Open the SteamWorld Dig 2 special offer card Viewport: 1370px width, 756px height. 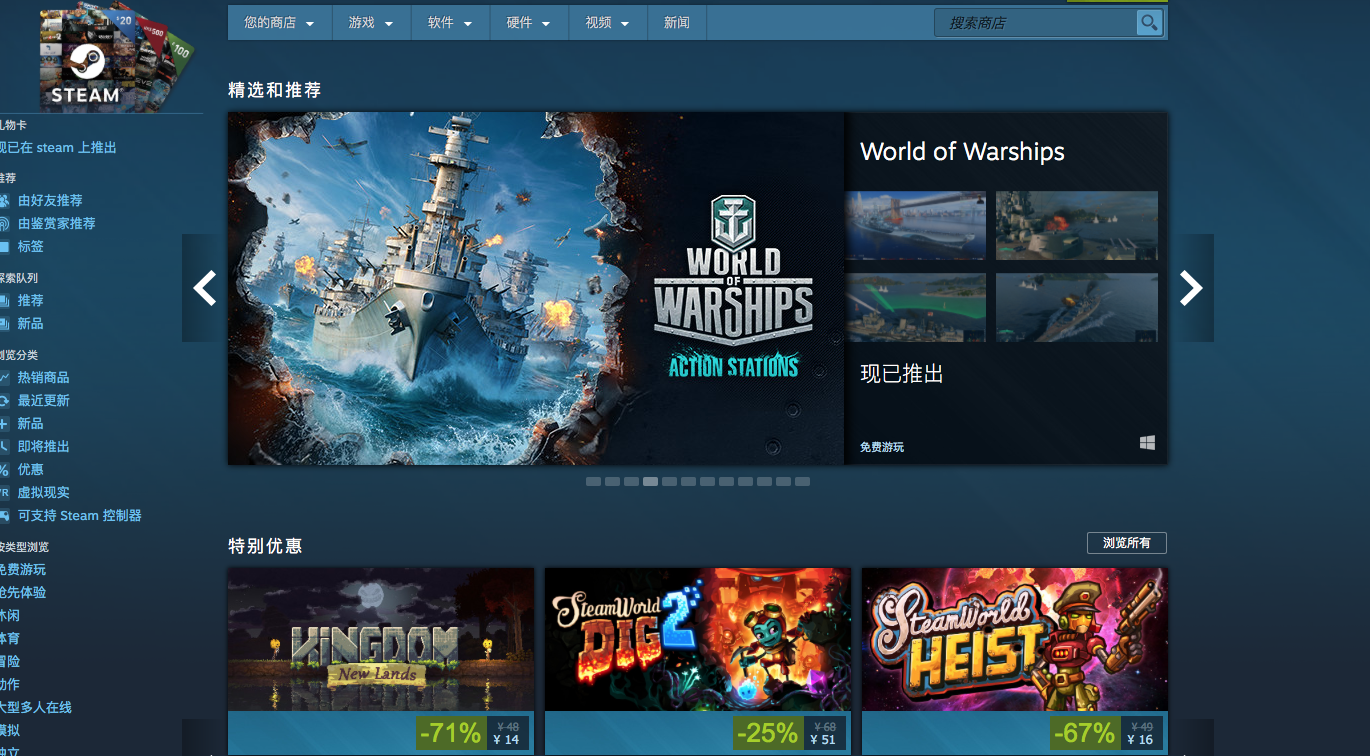pyautogui.click(x=698, y=661)
